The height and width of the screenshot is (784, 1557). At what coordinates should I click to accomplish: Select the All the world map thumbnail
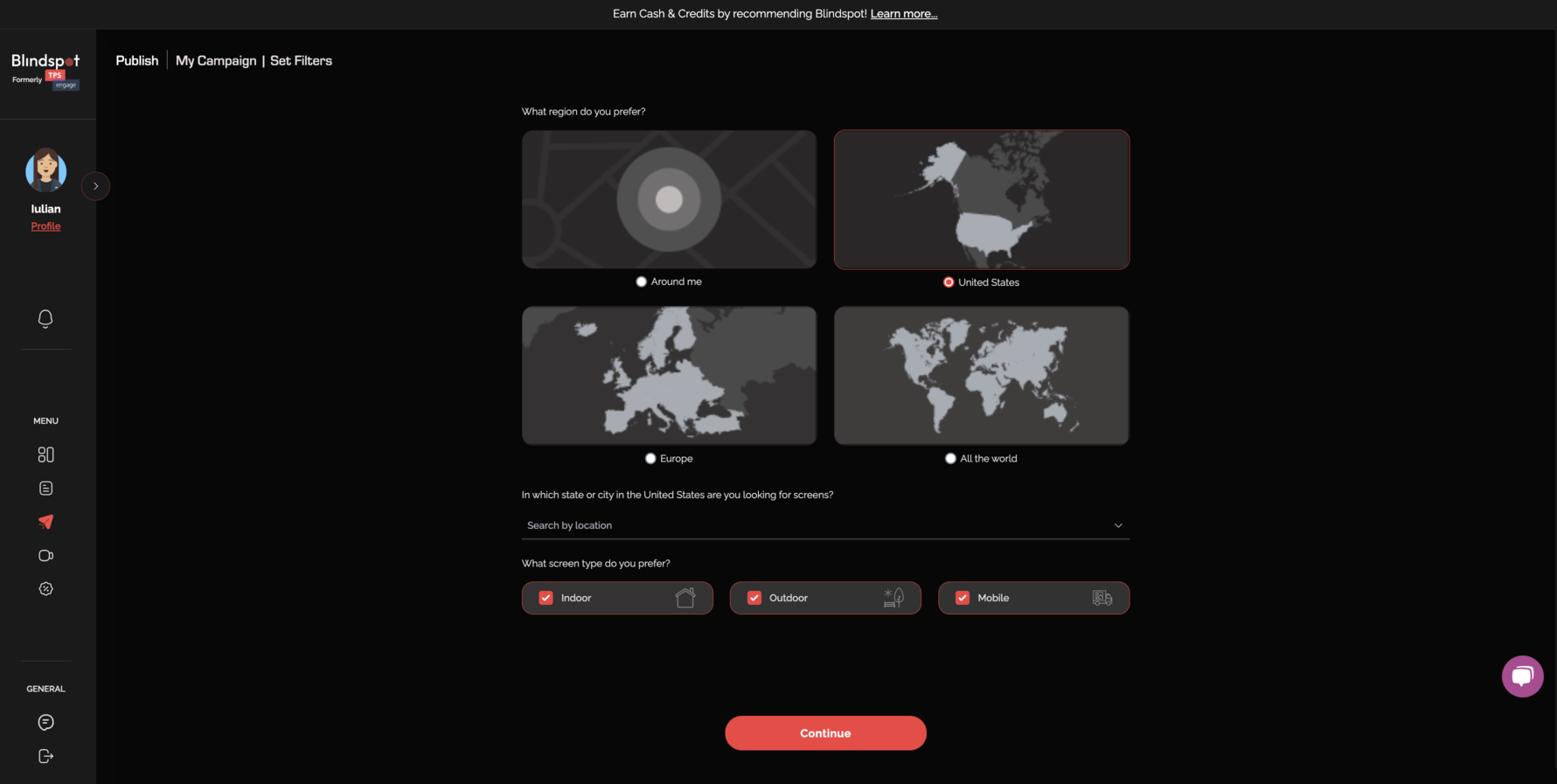(x=981, y=375)
